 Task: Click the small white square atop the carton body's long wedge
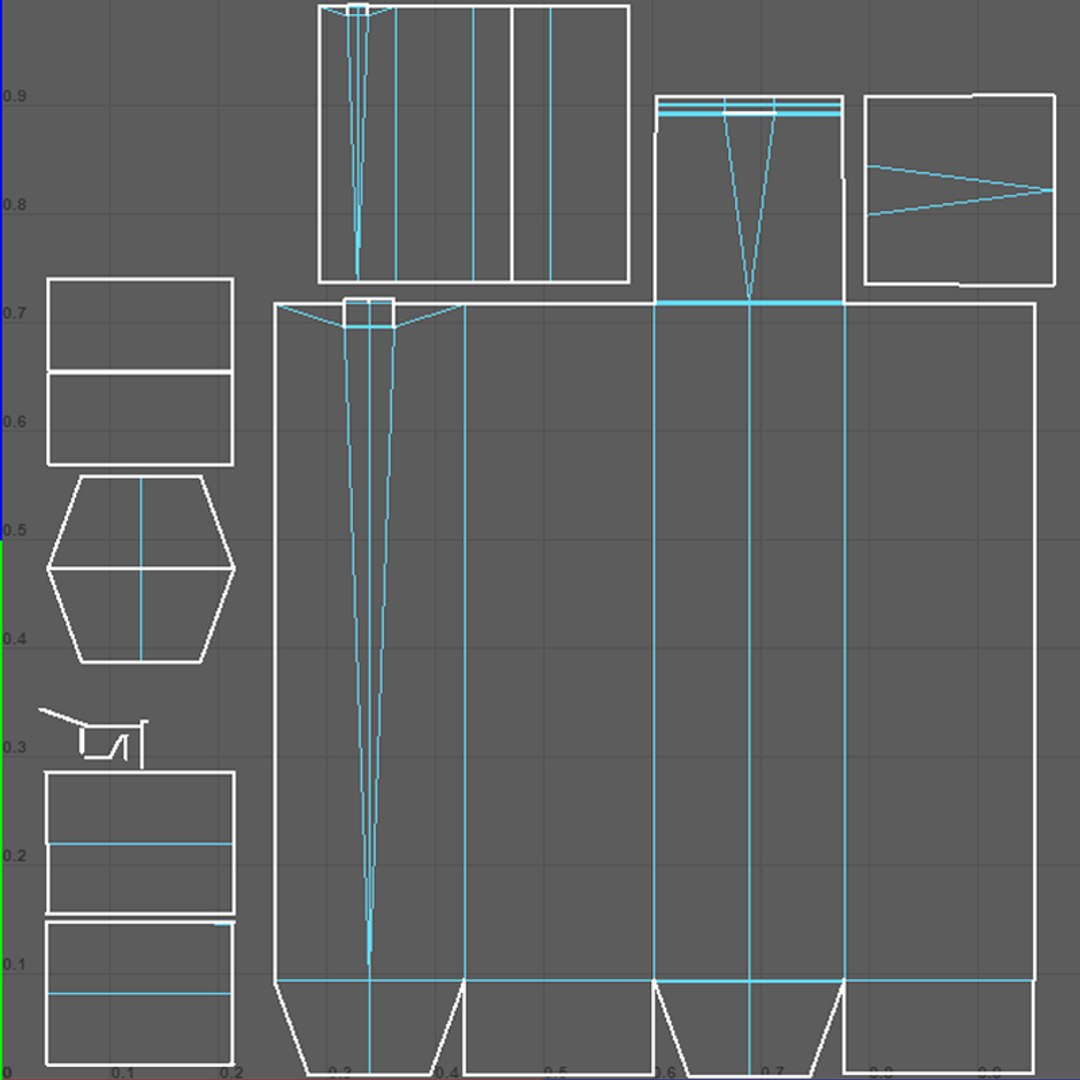(369, 313)
